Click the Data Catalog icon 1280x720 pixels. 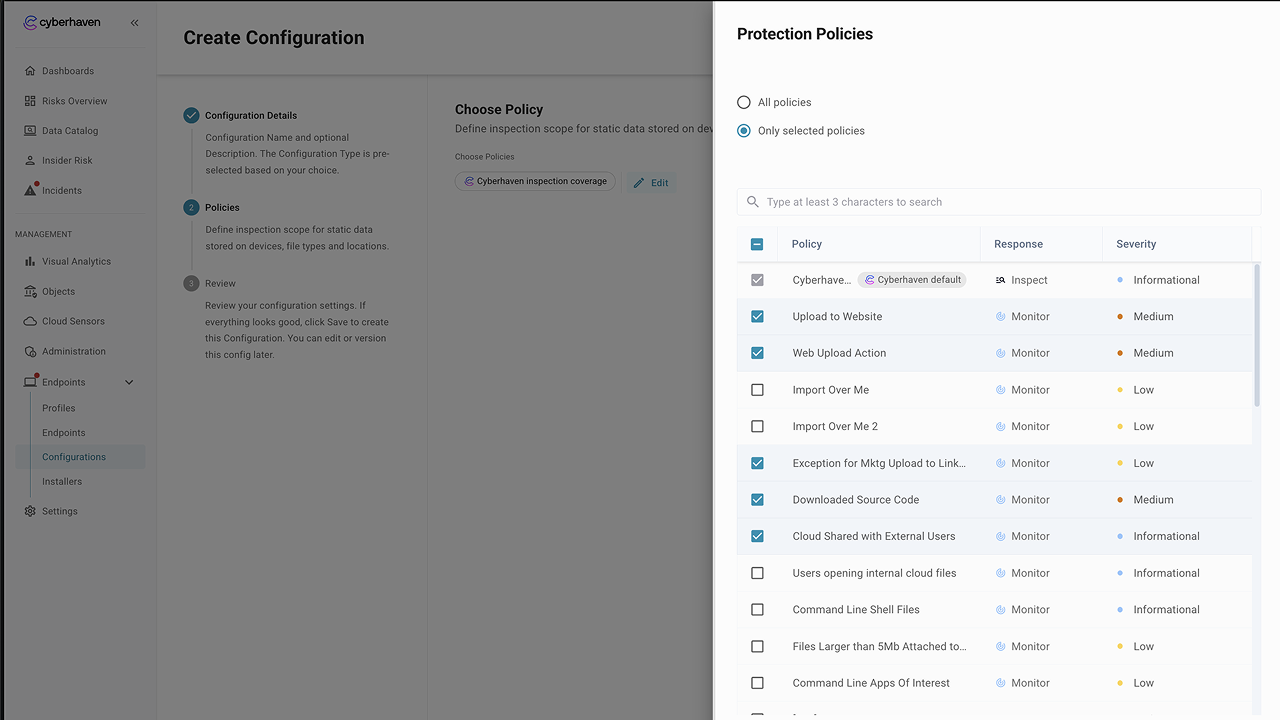[x=30, y=131]
